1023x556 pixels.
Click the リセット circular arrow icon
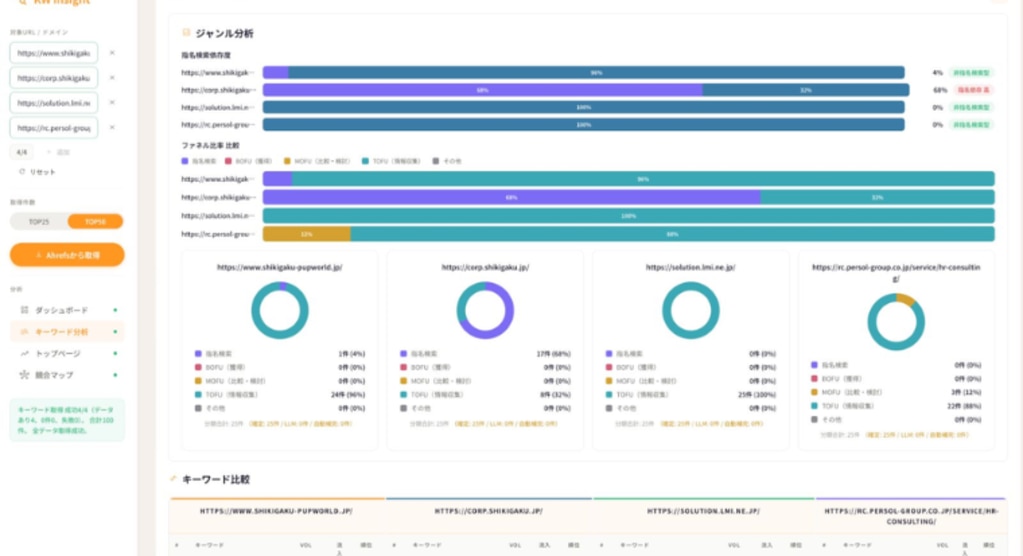click(x=22, y=172)
